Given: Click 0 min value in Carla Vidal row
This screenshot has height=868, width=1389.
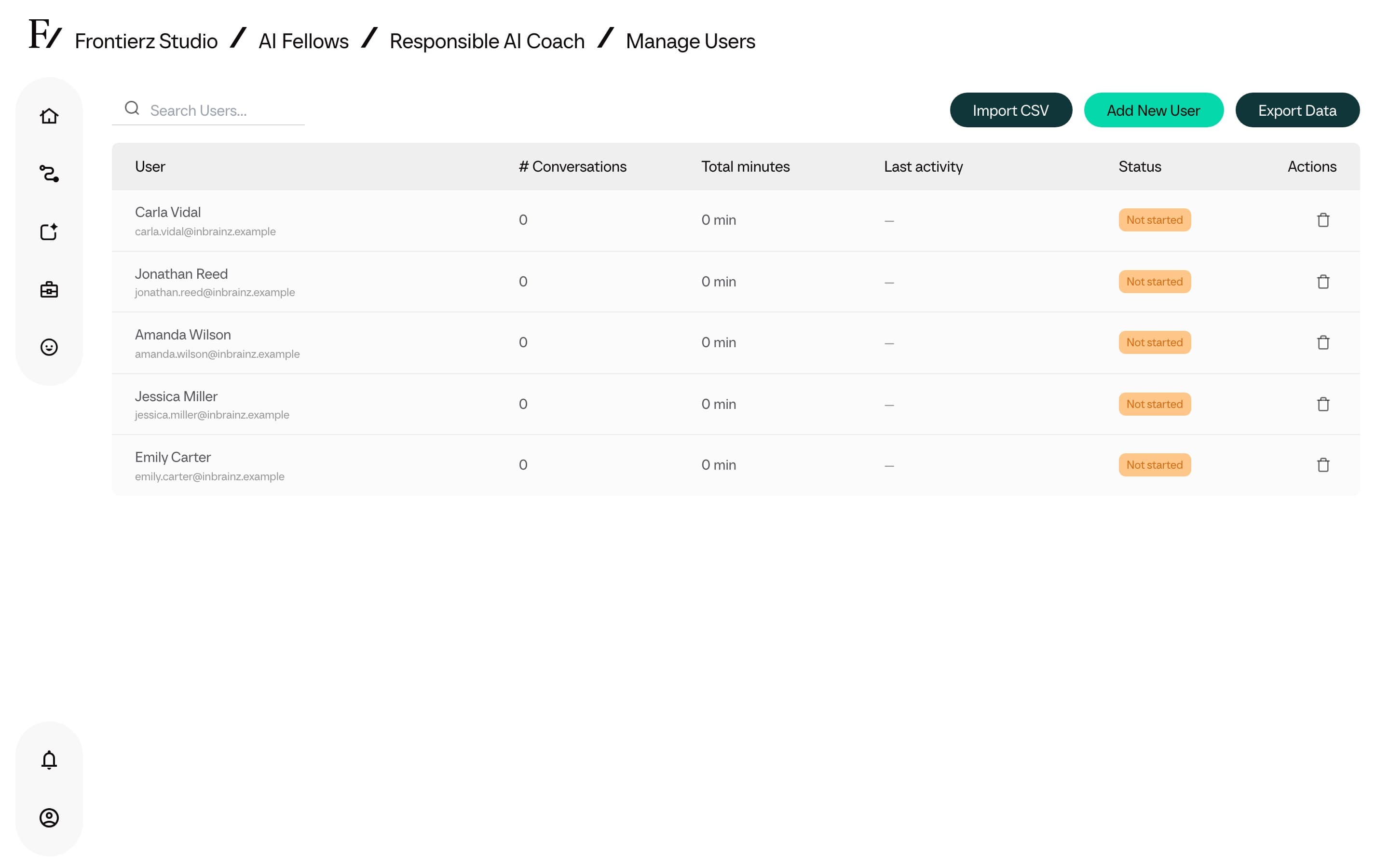Looking at the screenshot, I should click(718, 220).
